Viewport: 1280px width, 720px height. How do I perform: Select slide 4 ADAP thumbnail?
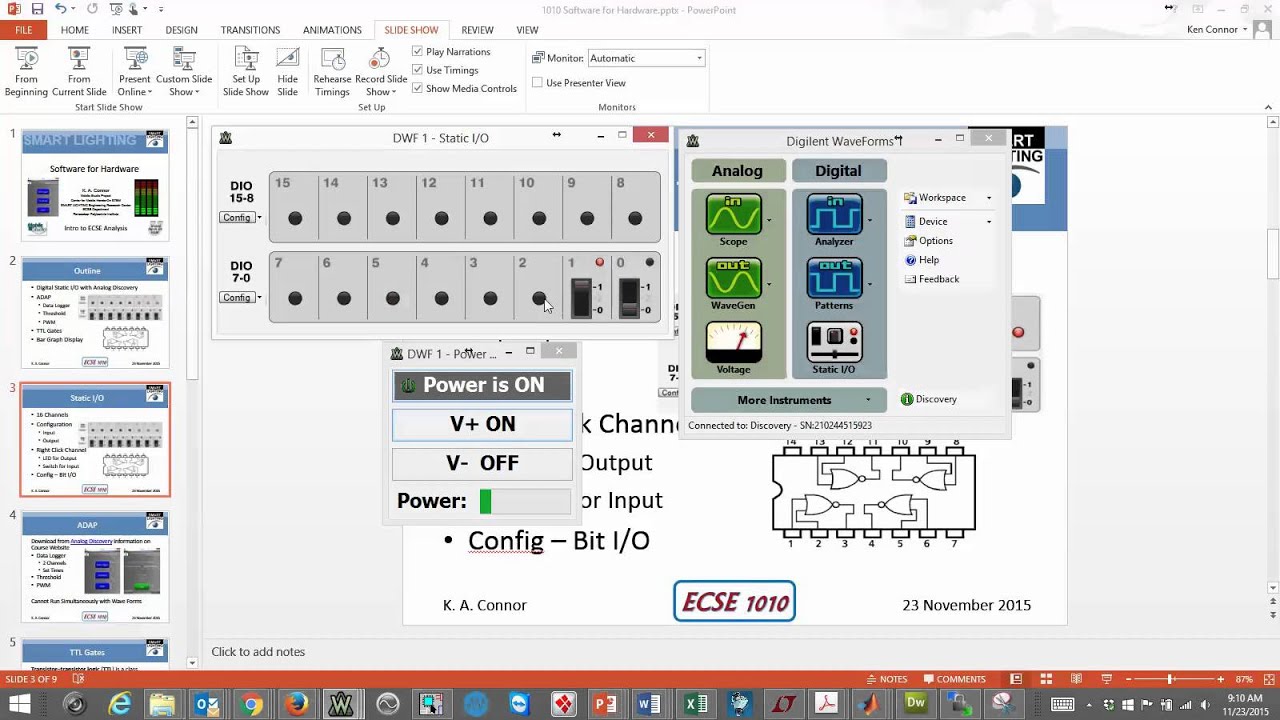(x=95, y=567)
